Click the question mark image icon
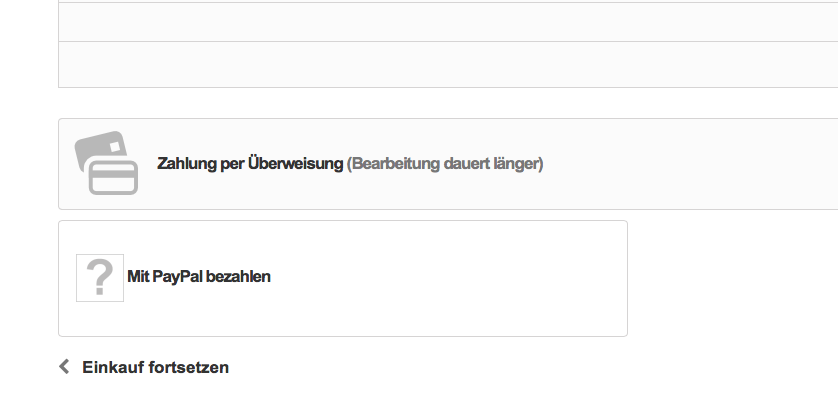The width and height of the screenshot is (838, 402). (x=100, y=277)
